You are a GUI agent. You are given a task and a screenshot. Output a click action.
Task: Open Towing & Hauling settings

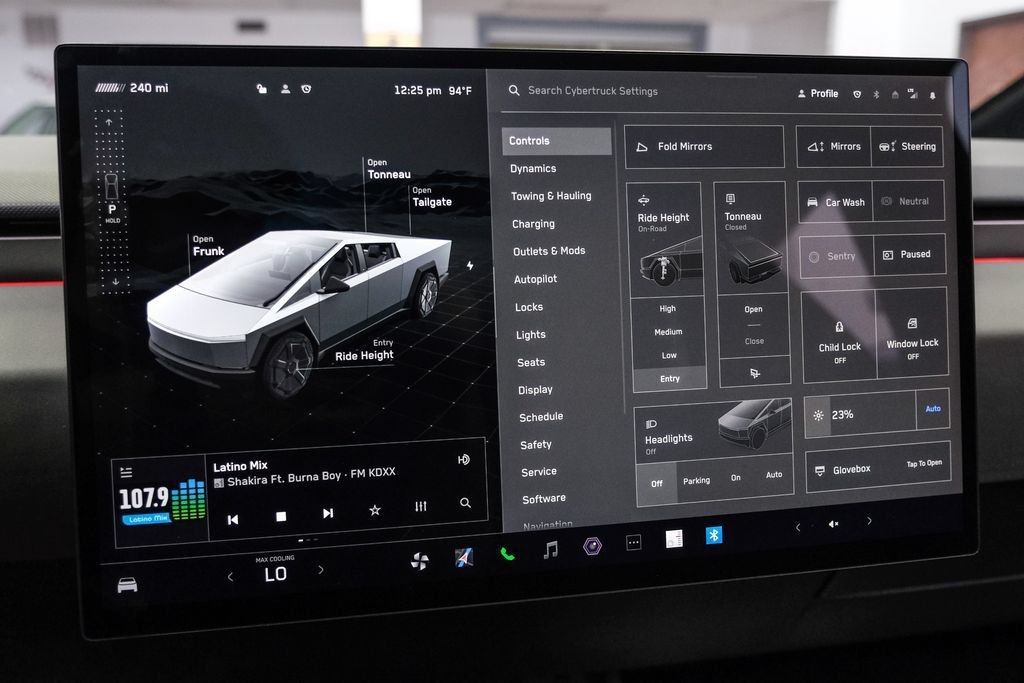[x=551, y=196]
